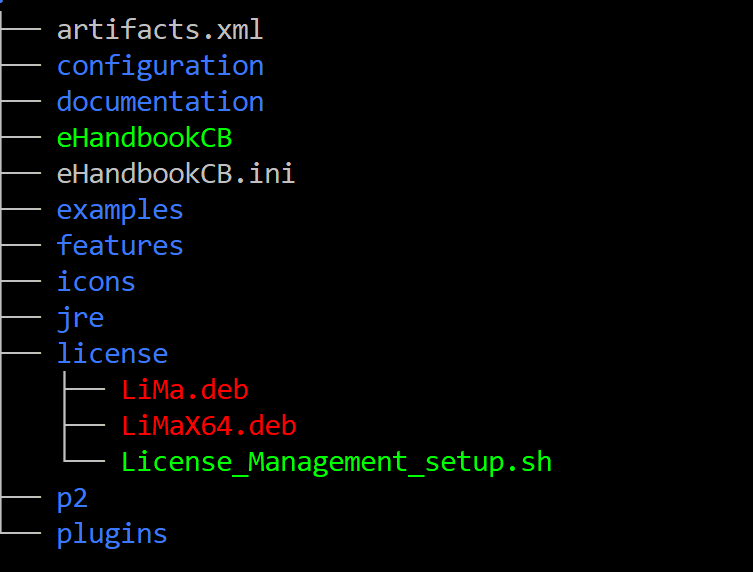The width and height of the screenshot is (753, 572).
Task: Click the License_Management_setup.sh script
Action: pos(337,462)
